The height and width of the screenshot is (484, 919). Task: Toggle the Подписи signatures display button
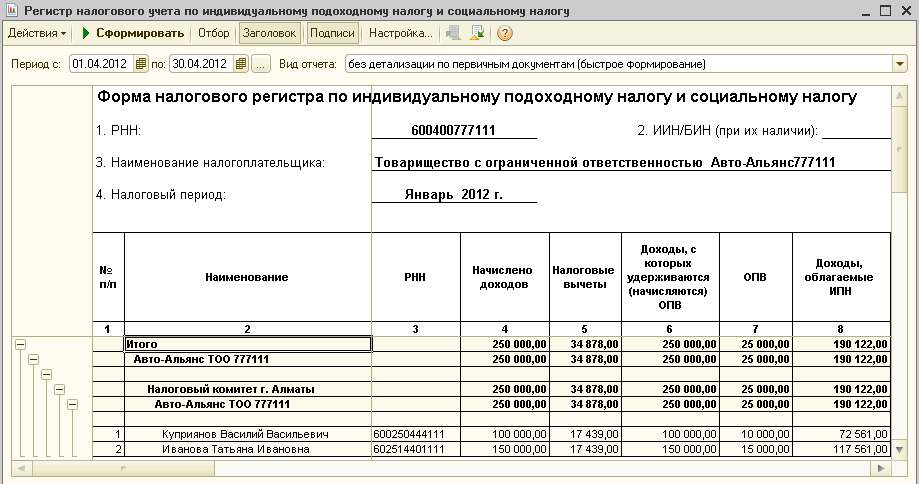(332, 33)
